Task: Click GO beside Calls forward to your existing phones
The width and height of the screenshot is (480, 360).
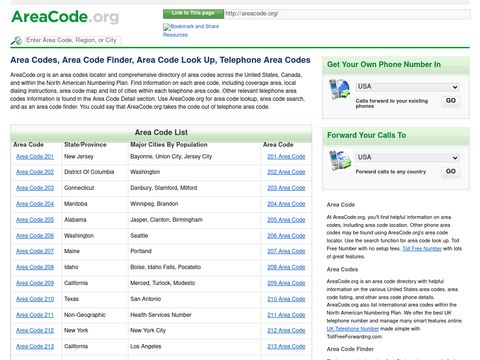Action: [x=451, y=101]
